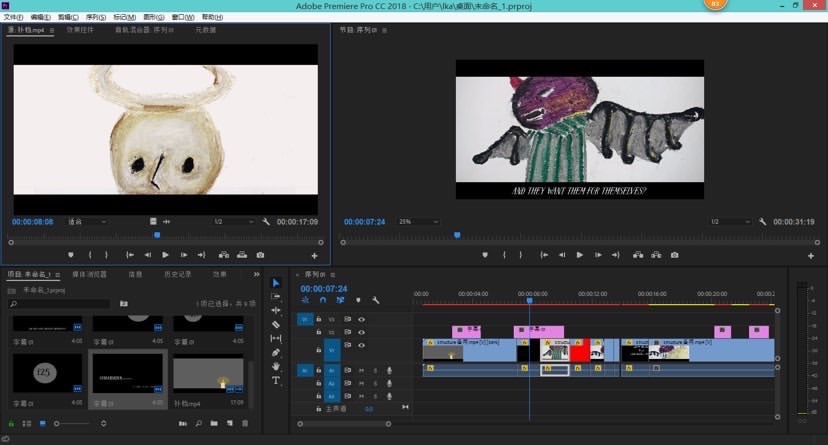Toggle project read-only lock icon
The height and width of the screenshot is (445, 828).
pos(11,423)
